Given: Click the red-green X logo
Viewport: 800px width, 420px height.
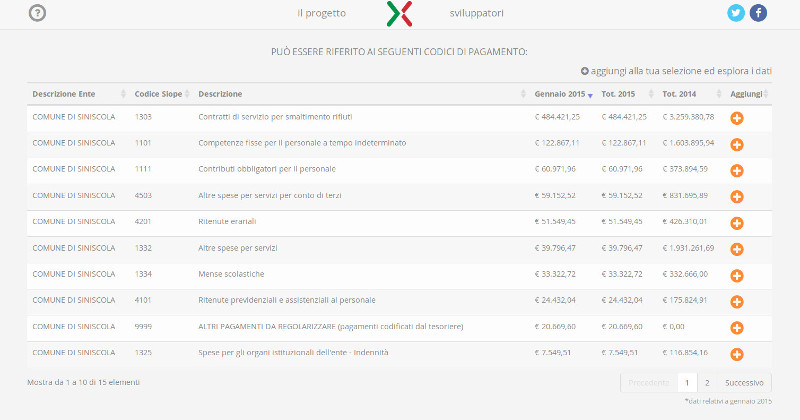Looking at the screenshot, I should [399, 14].
